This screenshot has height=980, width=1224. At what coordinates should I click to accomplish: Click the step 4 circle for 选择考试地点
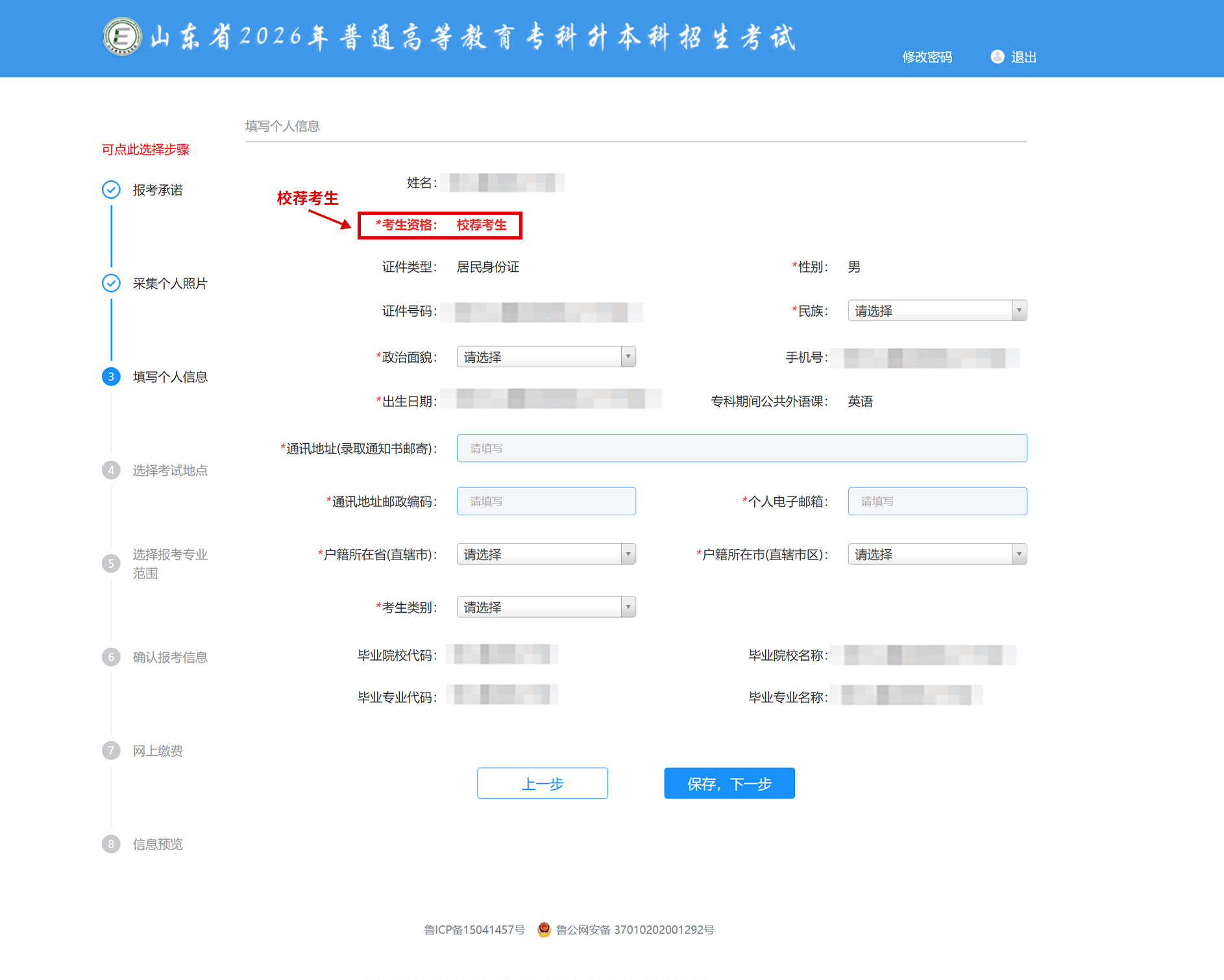pyautogui.click(x=111, y=470)
